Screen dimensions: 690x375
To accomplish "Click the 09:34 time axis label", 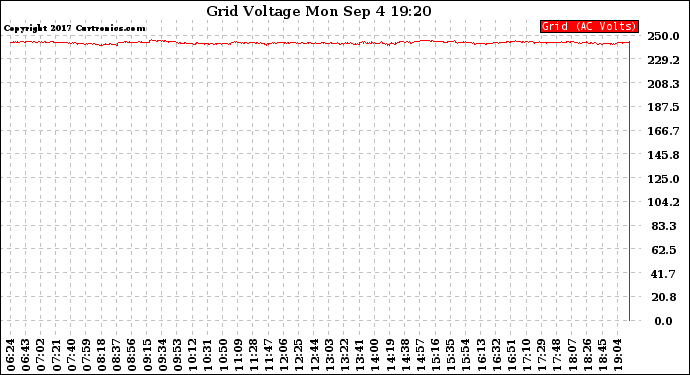I will pyautogui.click(x=162, y=355).
